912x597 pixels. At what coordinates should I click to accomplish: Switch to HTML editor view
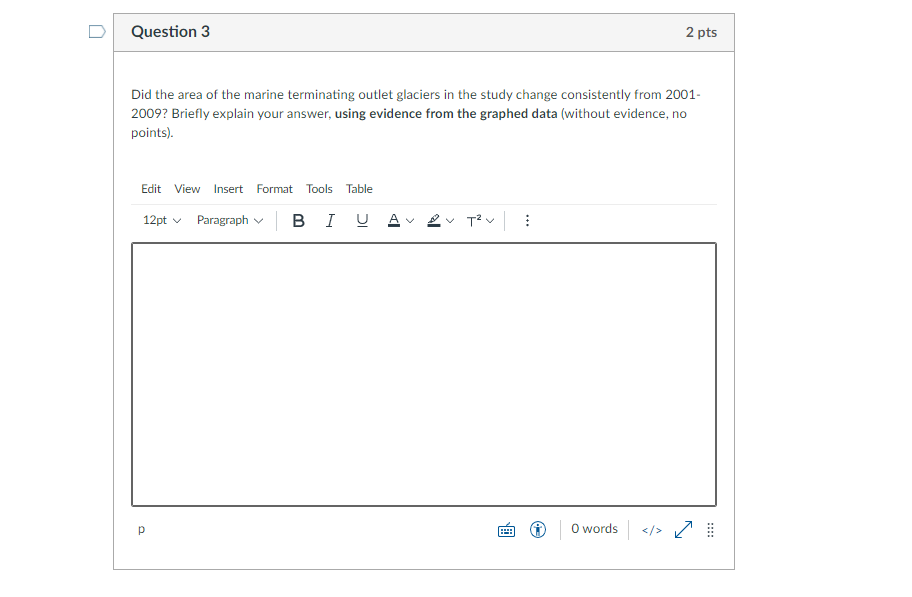(x=652, y=530)
